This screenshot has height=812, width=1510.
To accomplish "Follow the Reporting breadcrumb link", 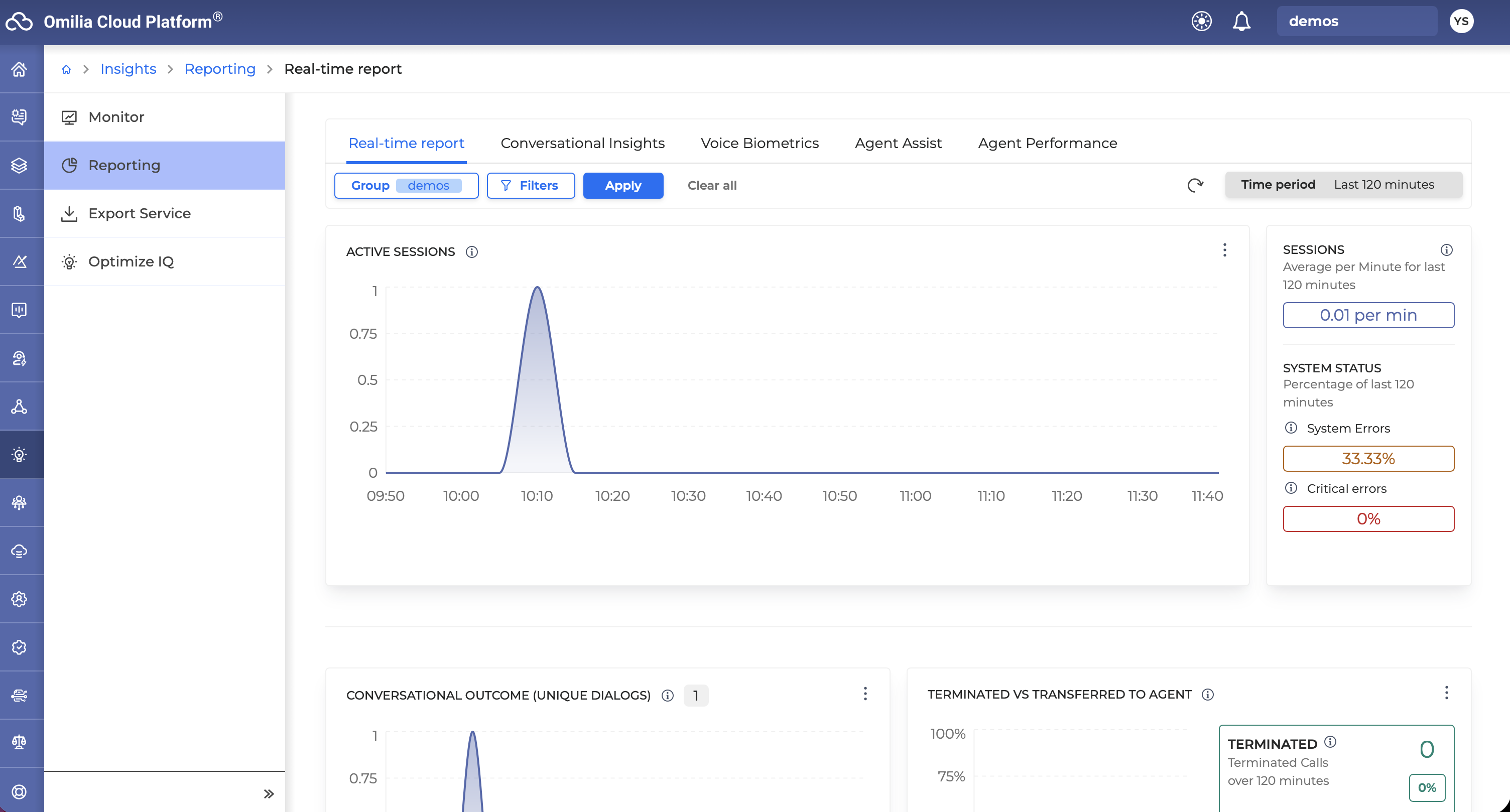I will click(x=220, y=69).
